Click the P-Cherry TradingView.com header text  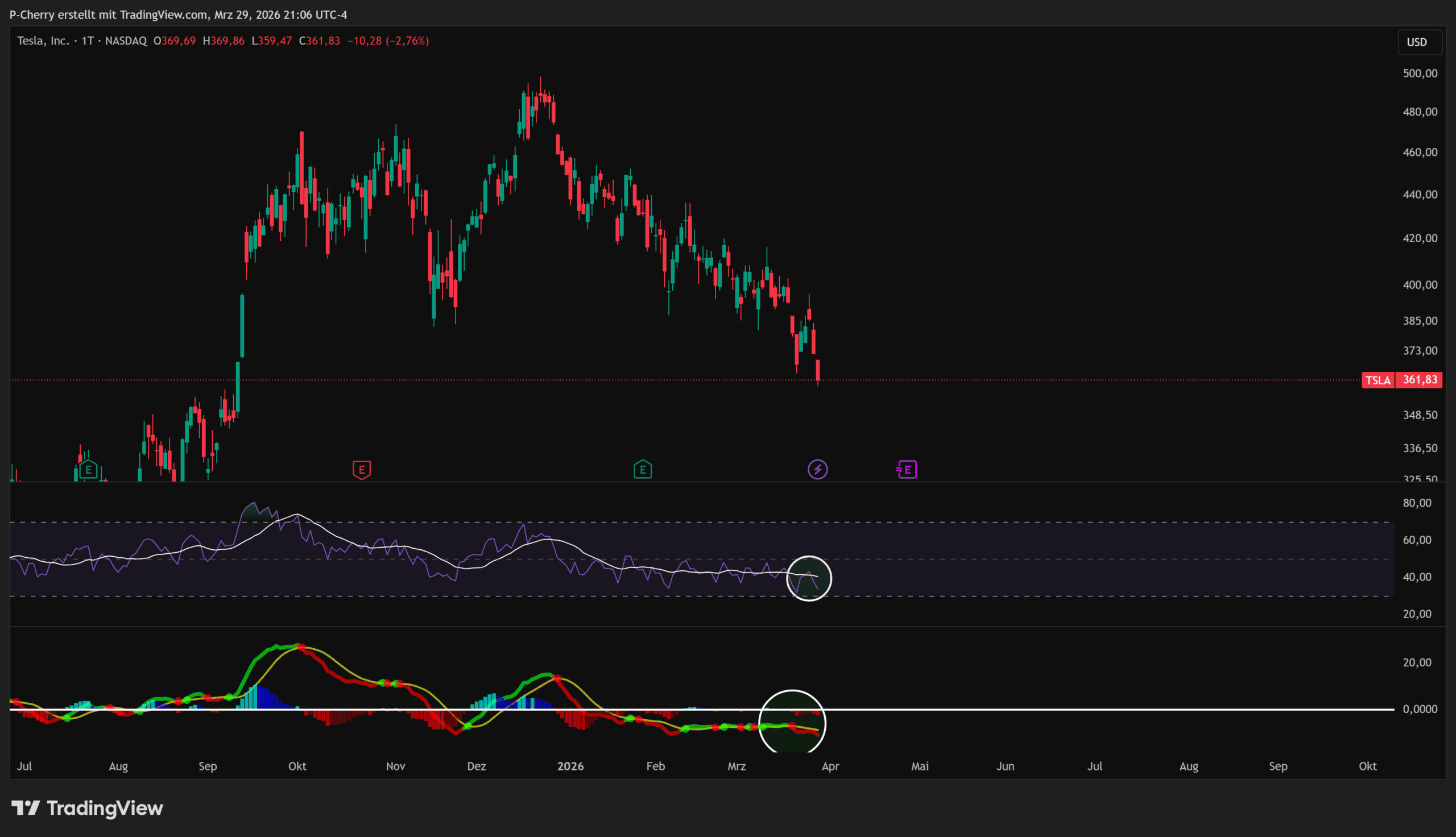coord(178,14)
